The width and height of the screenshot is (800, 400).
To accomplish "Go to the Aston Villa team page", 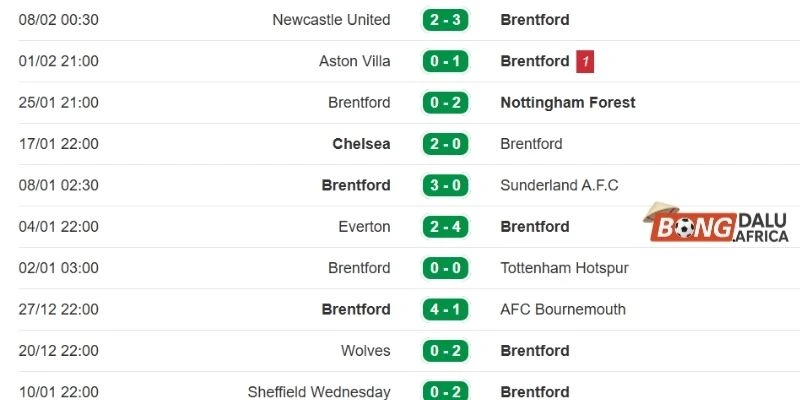I will pyautogui.click(x=354, y=62).
